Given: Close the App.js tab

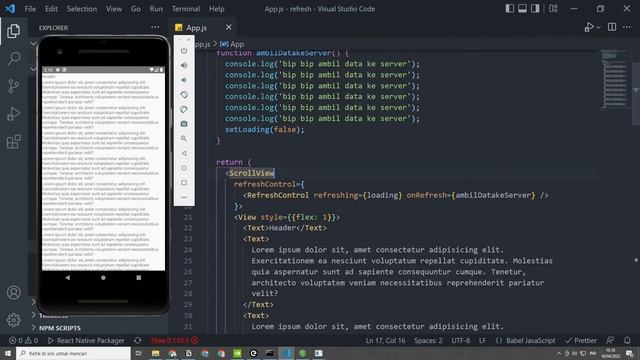Looking at the screenshot, I should (x=229, y=27).
